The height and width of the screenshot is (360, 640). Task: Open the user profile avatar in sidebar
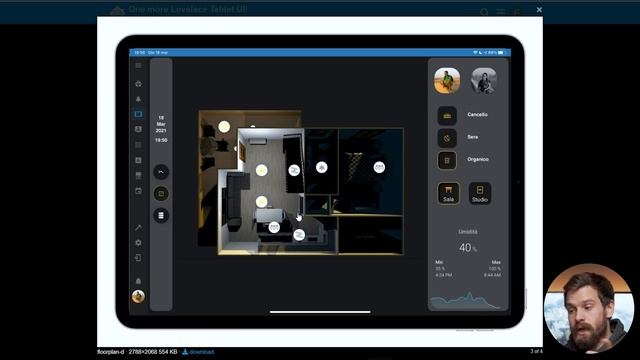[138, 296]
